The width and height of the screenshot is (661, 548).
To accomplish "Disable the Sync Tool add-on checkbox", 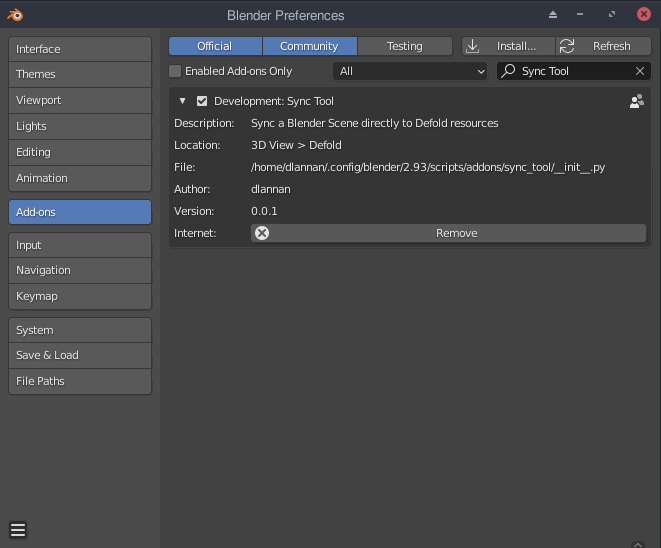I will [202, 101].
